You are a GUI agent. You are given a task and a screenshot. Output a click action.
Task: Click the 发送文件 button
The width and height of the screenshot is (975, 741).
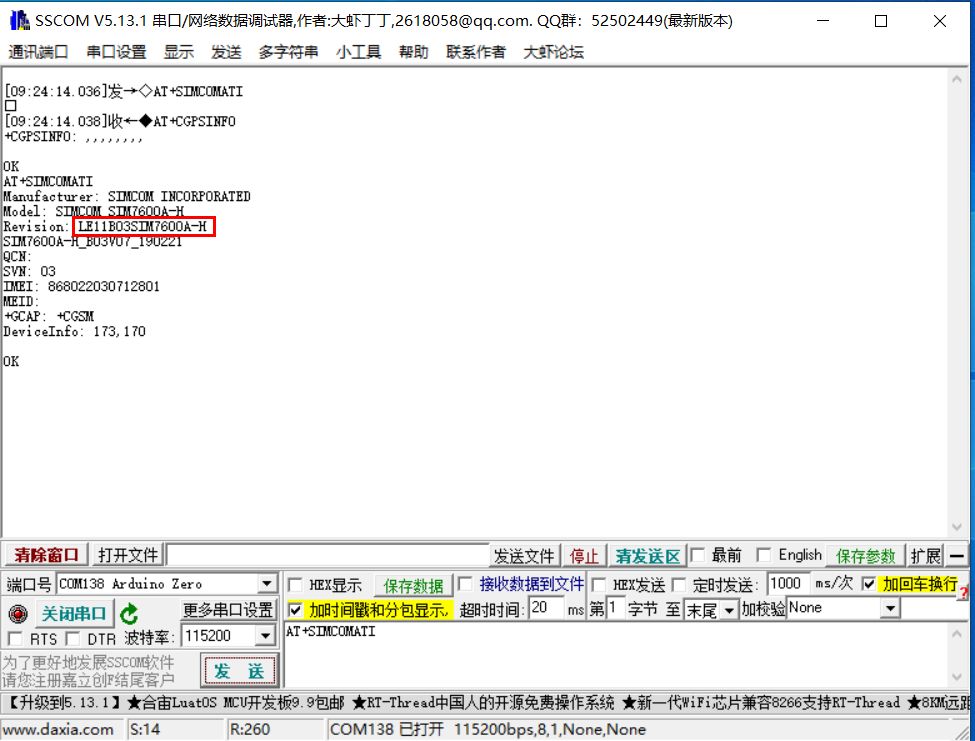click(524, 556)
